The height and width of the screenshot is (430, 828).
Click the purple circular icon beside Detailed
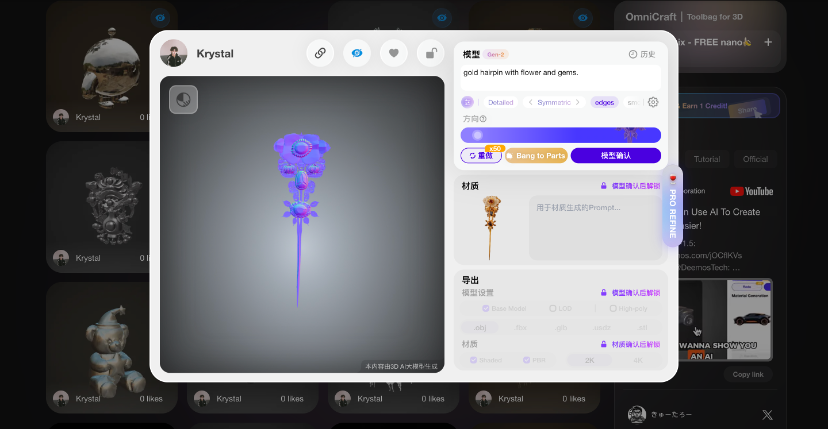467,102
